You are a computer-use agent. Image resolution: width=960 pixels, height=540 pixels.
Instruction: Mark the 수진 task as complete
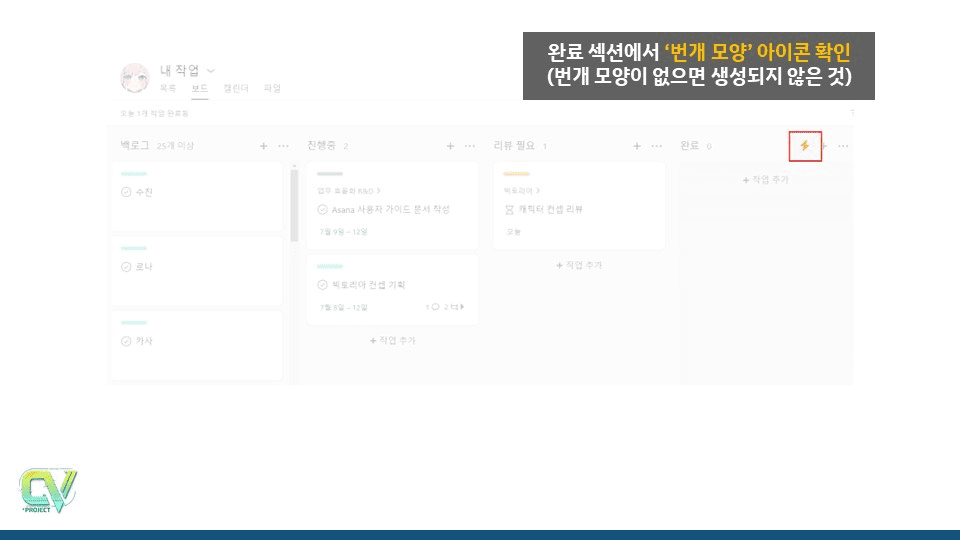[126, 192]
